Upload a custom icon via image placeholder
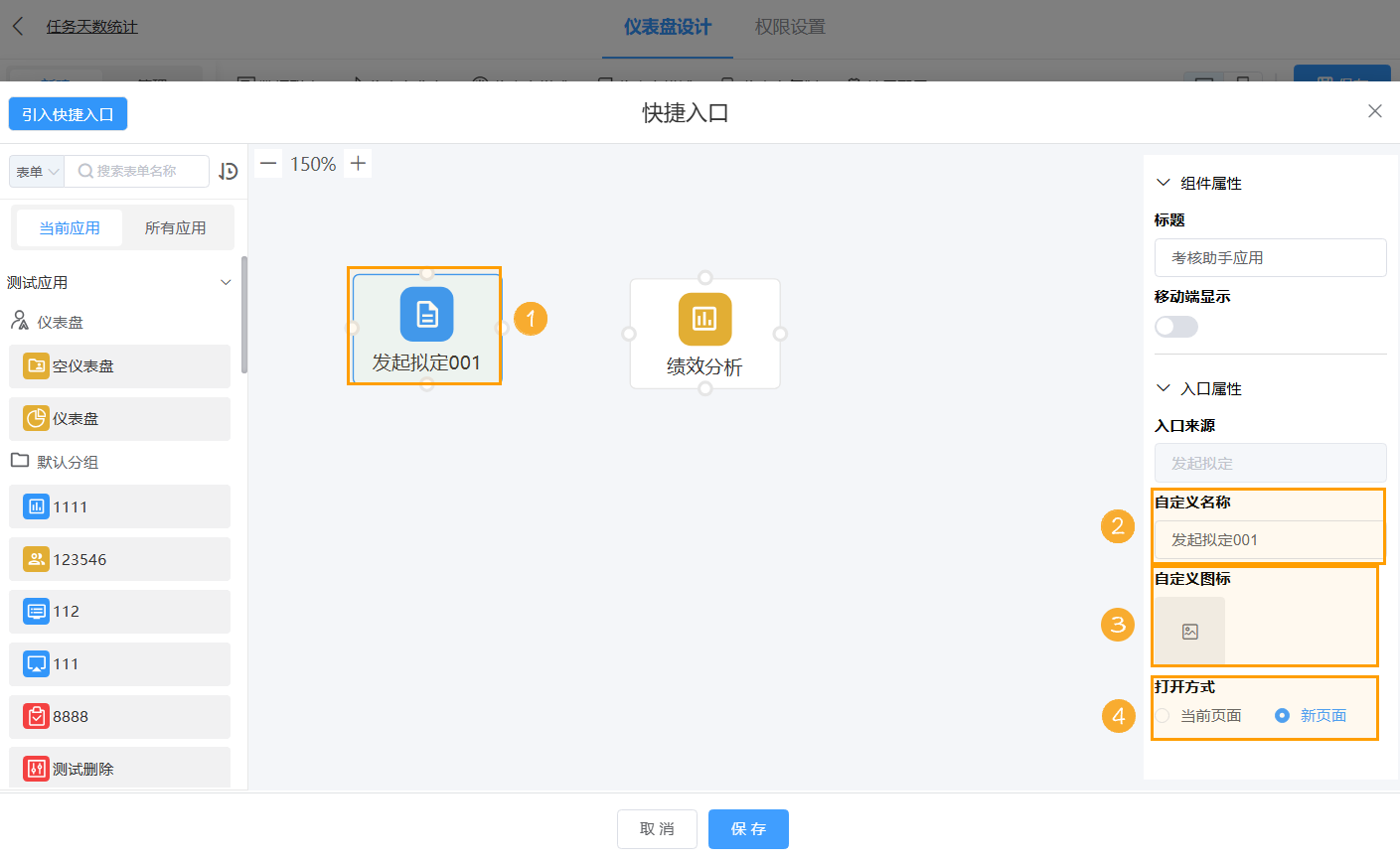Image resolution: width=1400 pixels, height=862 pixels. tap(1189, 632)
